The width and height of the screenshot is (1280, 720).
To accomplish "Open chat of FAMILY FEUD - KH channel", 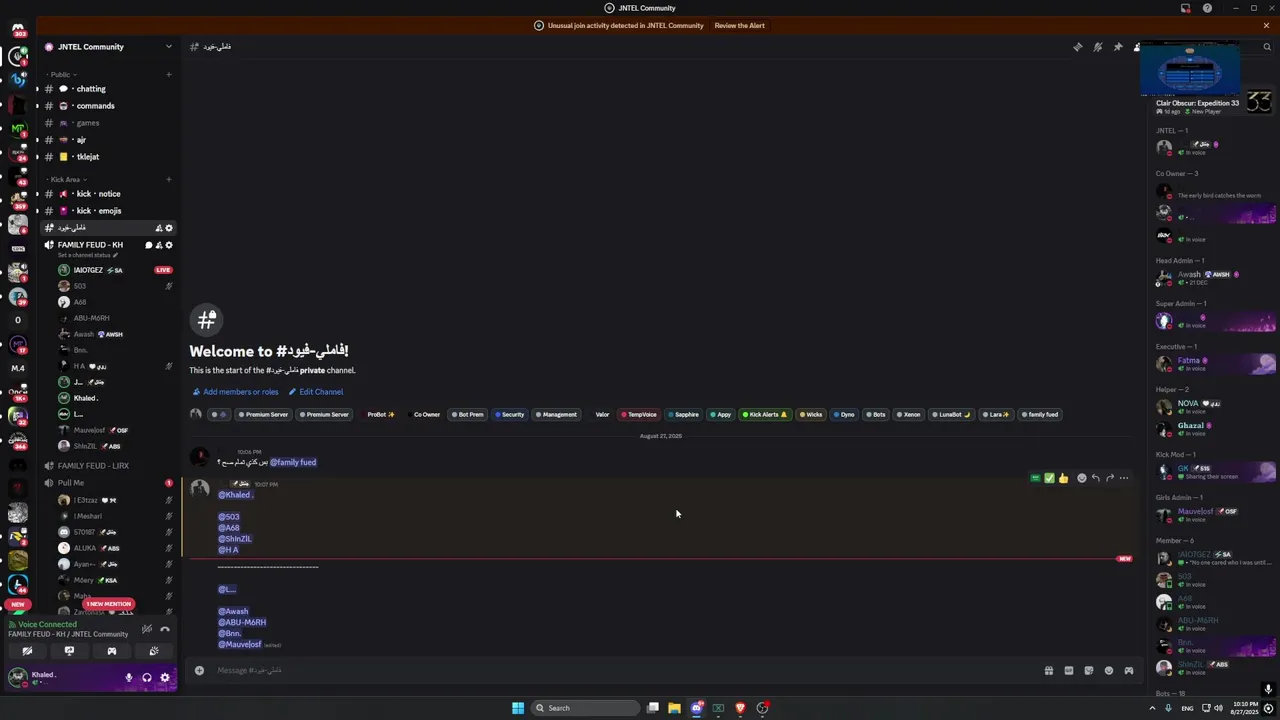I will pyautogui.click(x=149, y=245).
